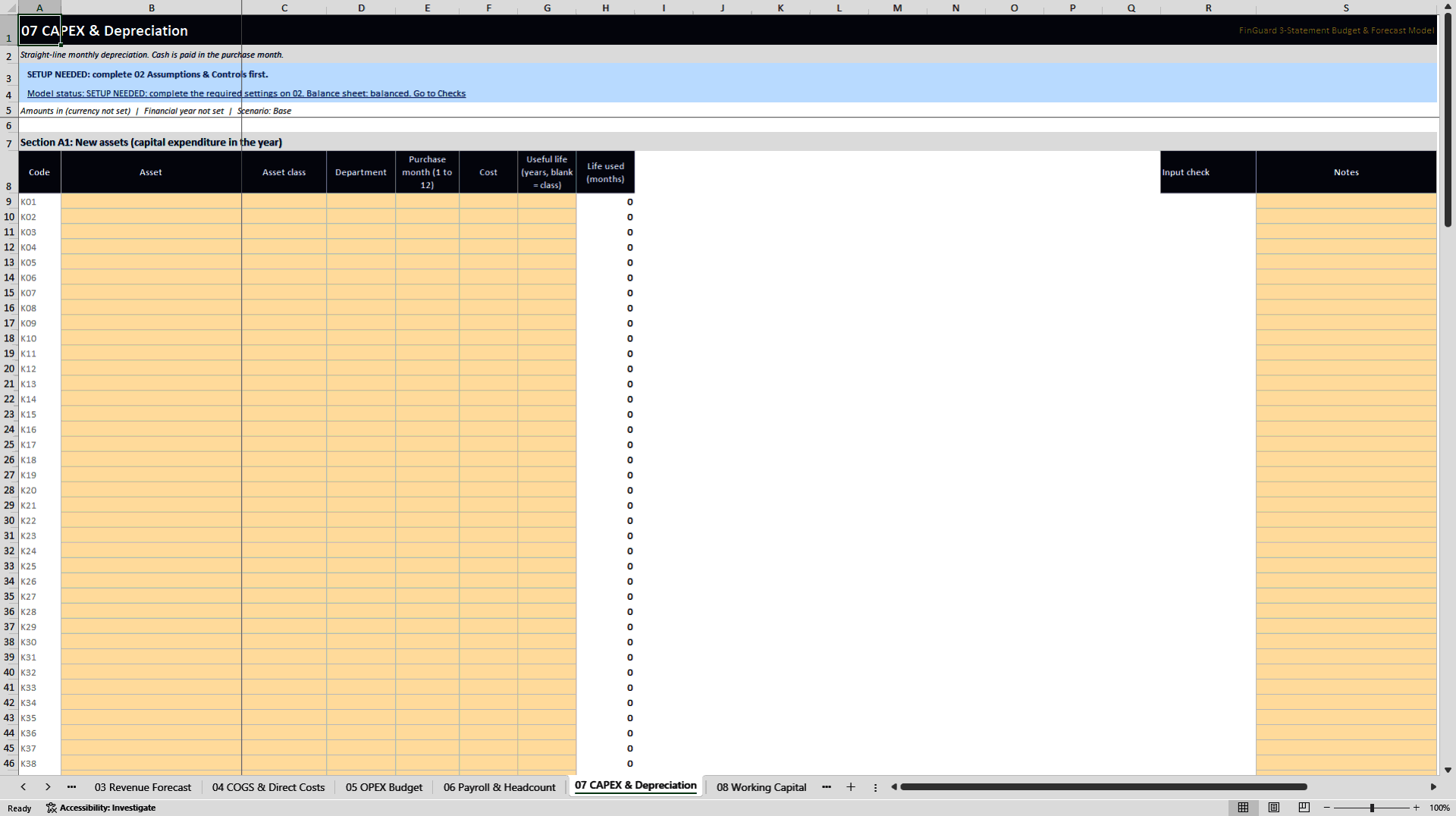Click the Section A1: New assets heading

151,142
